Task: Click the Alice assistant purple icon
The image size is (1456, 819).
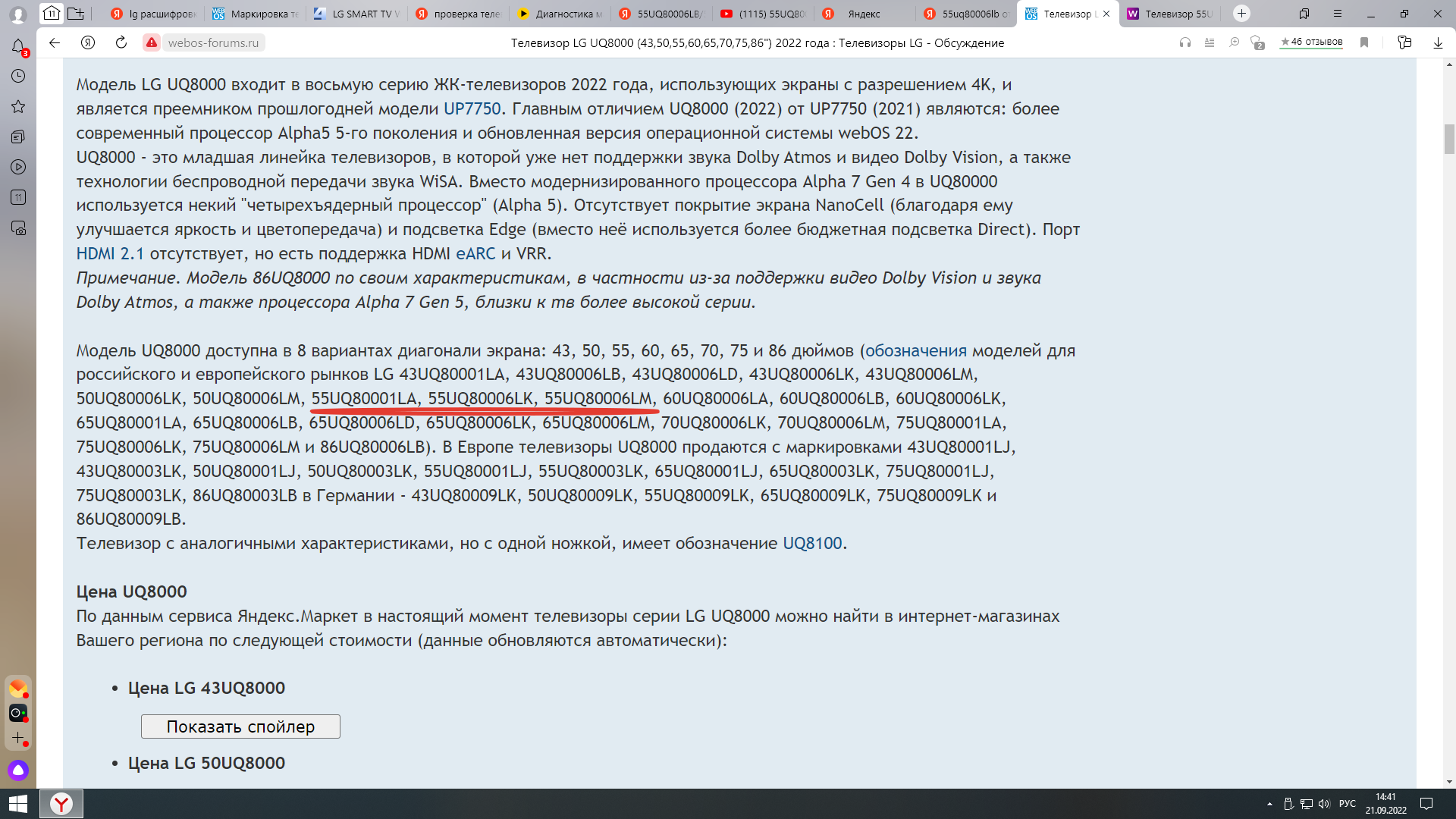Action: [x=18, y=770]
